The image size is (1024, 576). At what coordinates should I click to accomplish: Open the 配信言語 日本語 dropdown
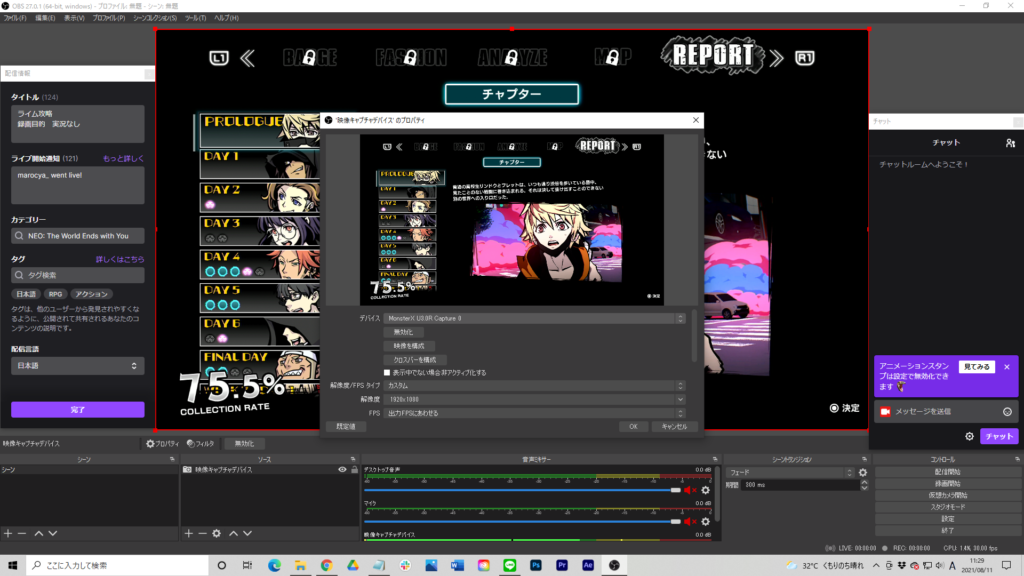pyautogui.click(x=78, y=366)
